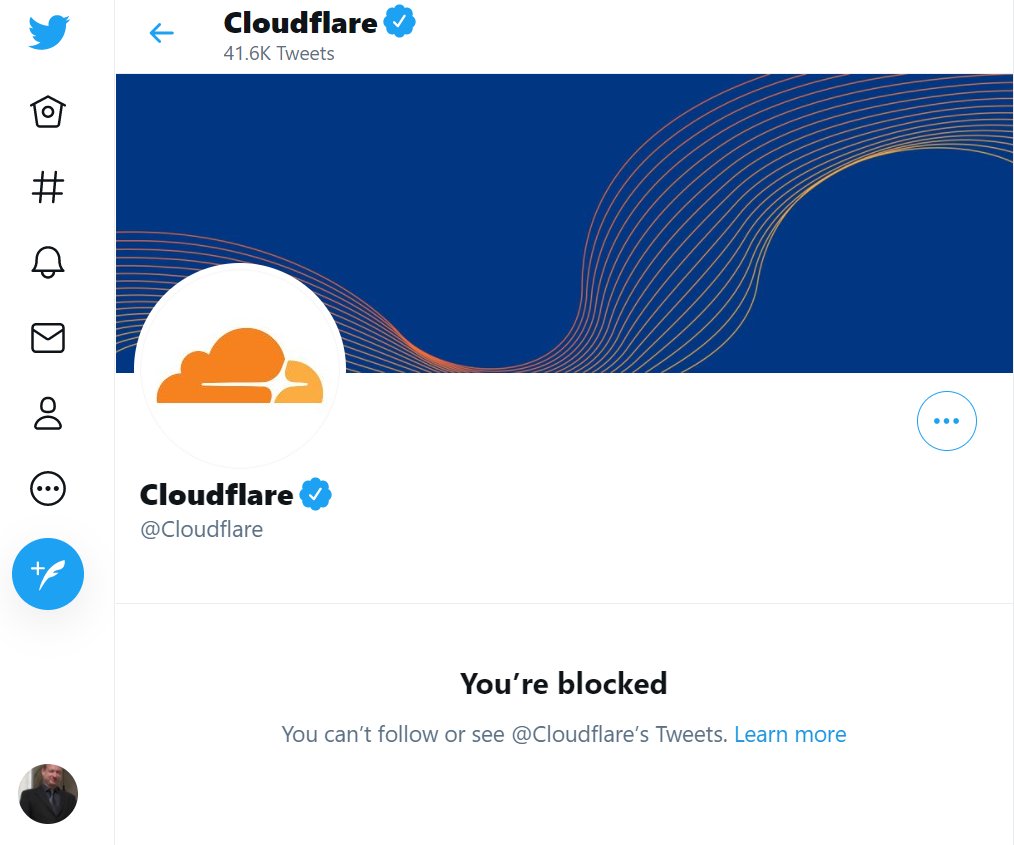
Task: Click the @Cloudflare handle text
Action: 202,529
